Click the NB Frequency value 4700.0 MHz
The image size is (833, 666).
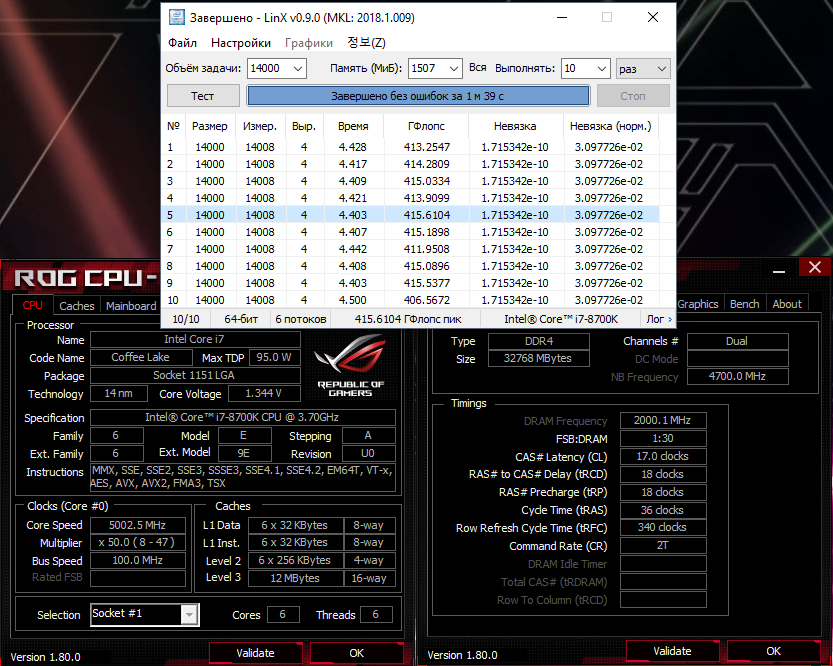pos(737,377)
